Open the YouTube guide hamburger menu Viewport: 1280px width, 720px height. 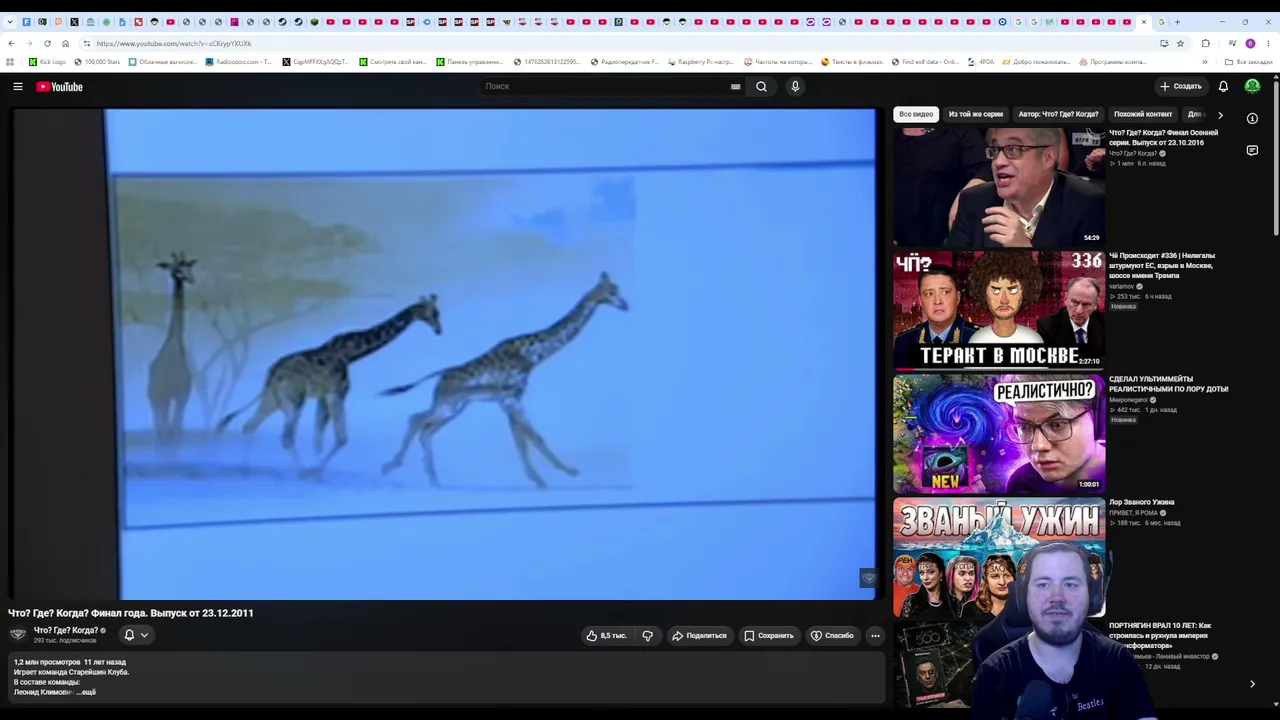[18, 87]
